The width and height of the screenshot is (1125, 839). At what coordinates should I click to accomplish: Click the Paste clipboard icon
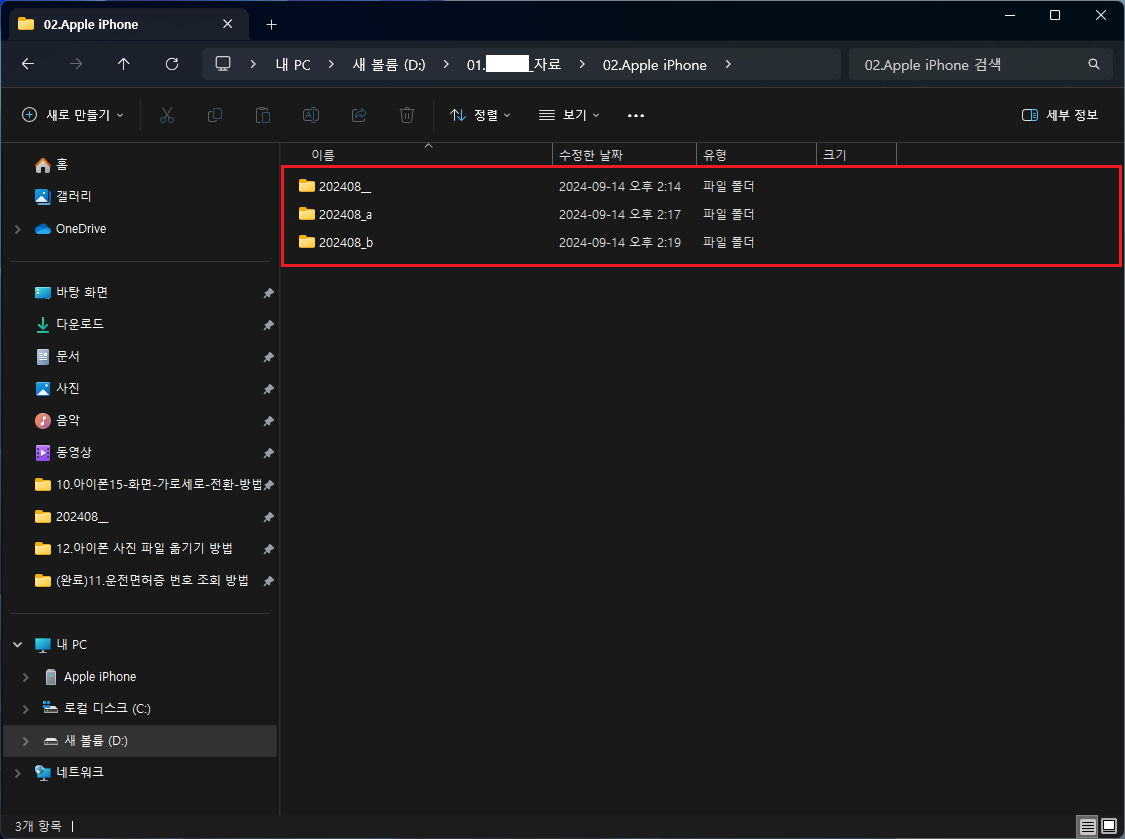coord(263,115)
